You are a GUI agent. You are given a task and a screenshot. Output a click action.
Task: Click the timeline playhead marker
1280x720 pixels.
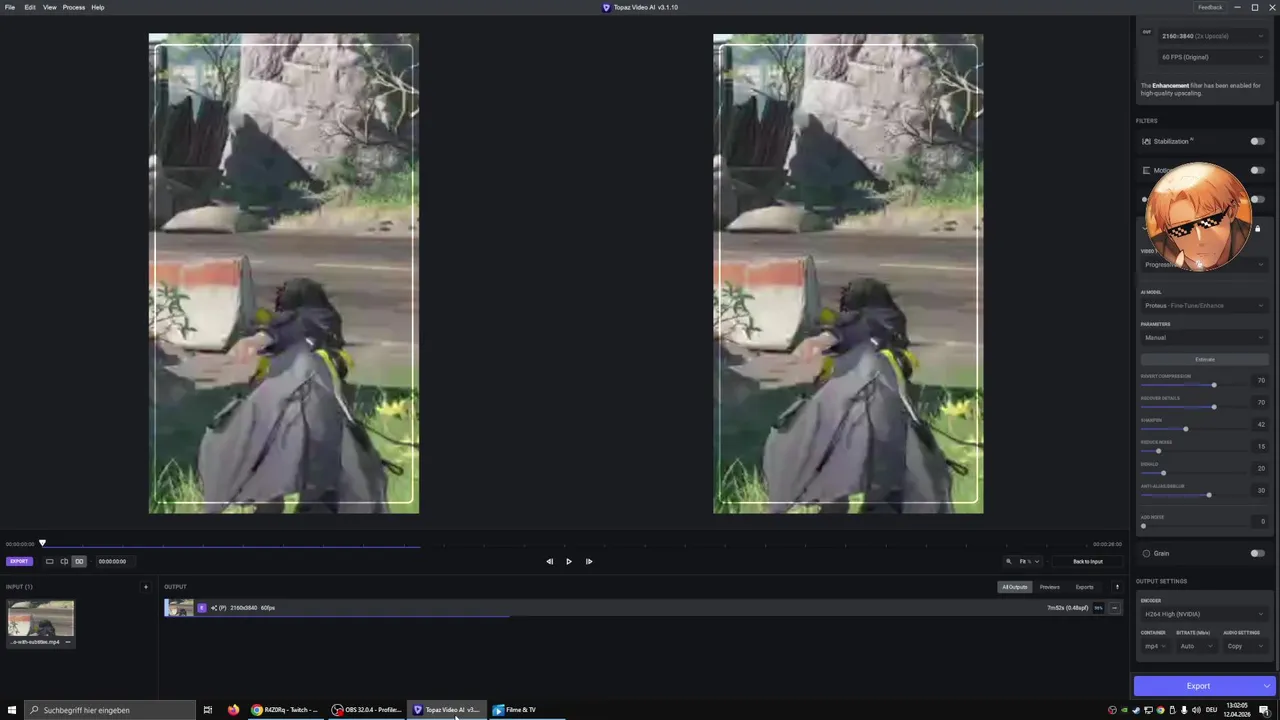coord(42,543)
